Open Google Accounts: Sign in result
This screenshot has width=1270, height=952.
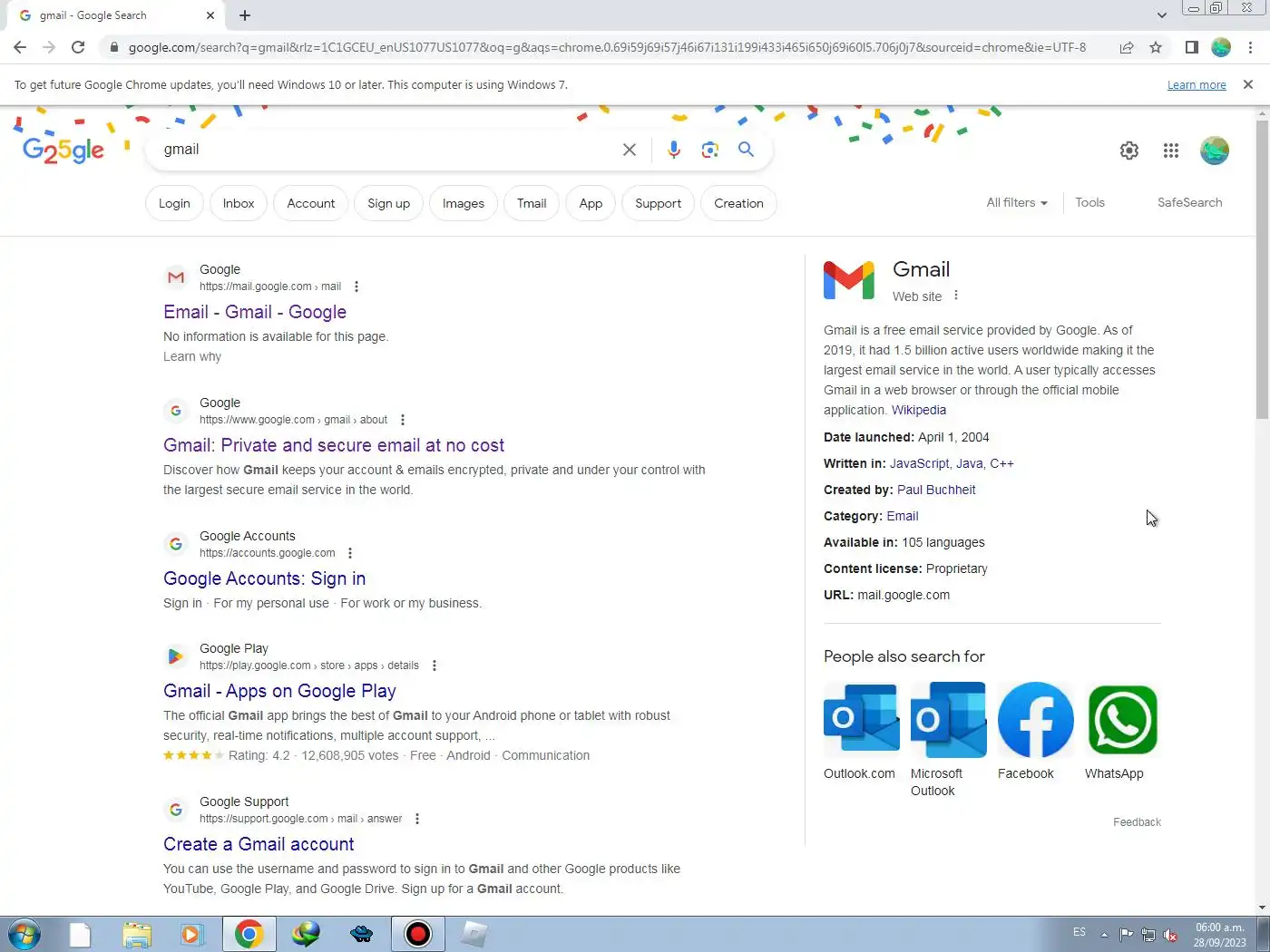(265, 578)
